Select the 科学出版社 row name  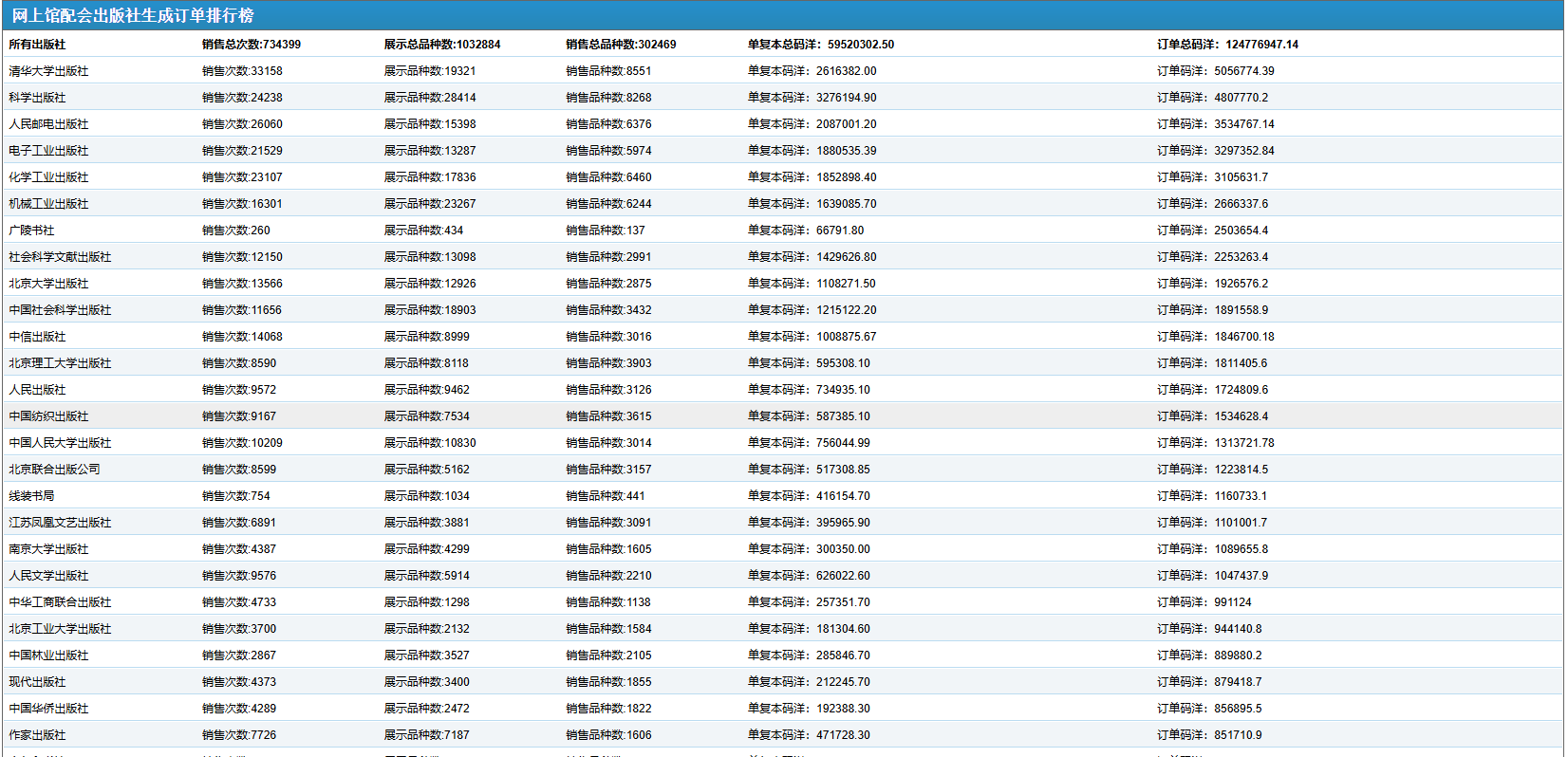[37, 98]
